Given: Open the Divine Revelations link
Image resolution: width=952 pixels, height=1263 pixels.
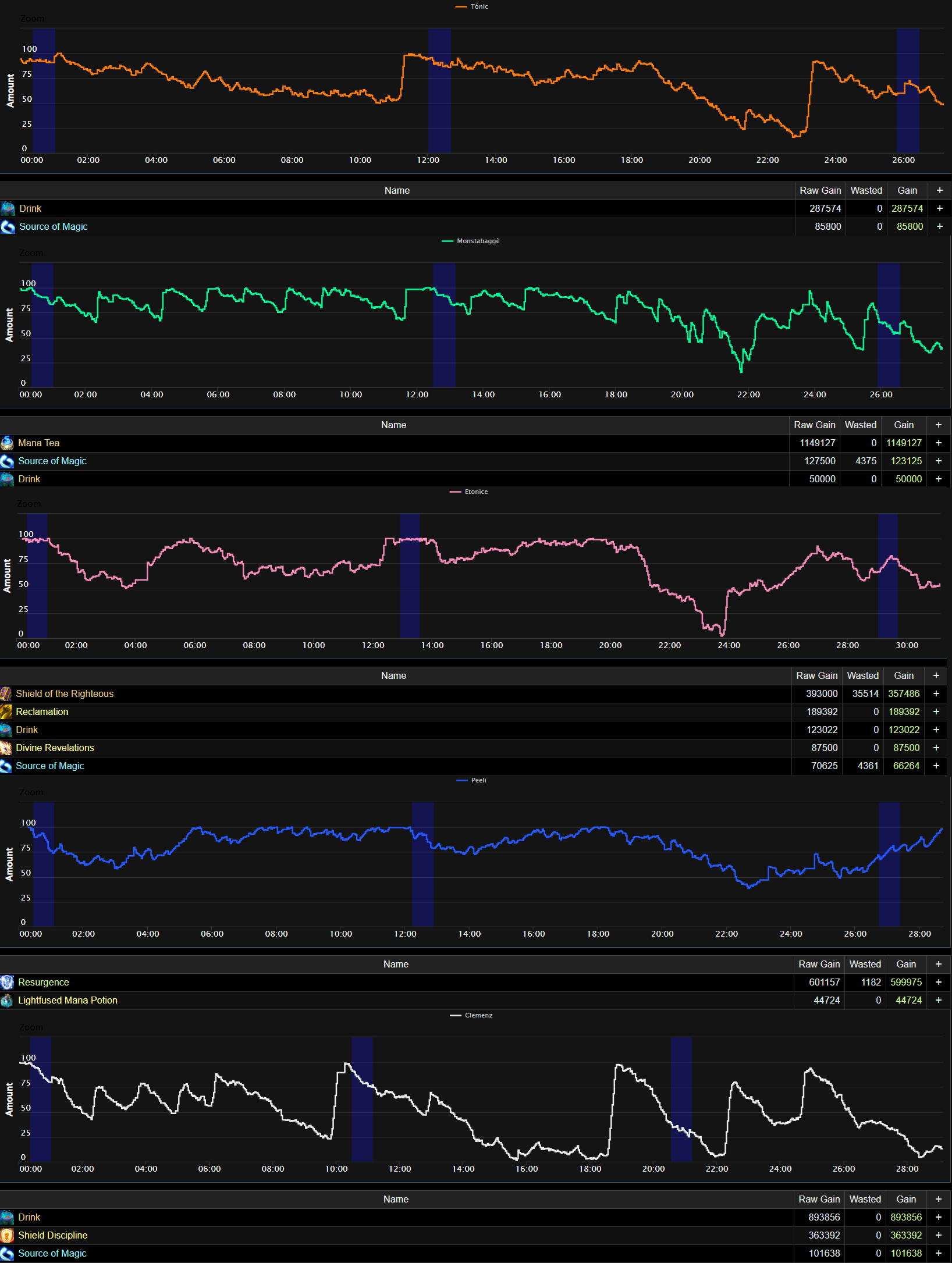Looking at the screenshot, I should [x=55, y=748].
